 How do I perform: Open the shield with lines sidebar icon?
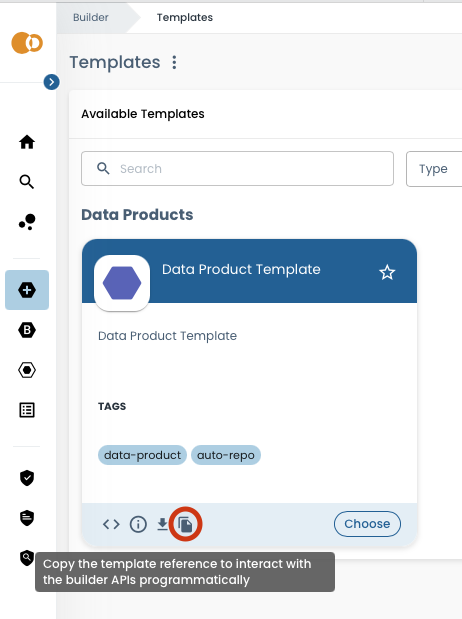tap(27, 518)
